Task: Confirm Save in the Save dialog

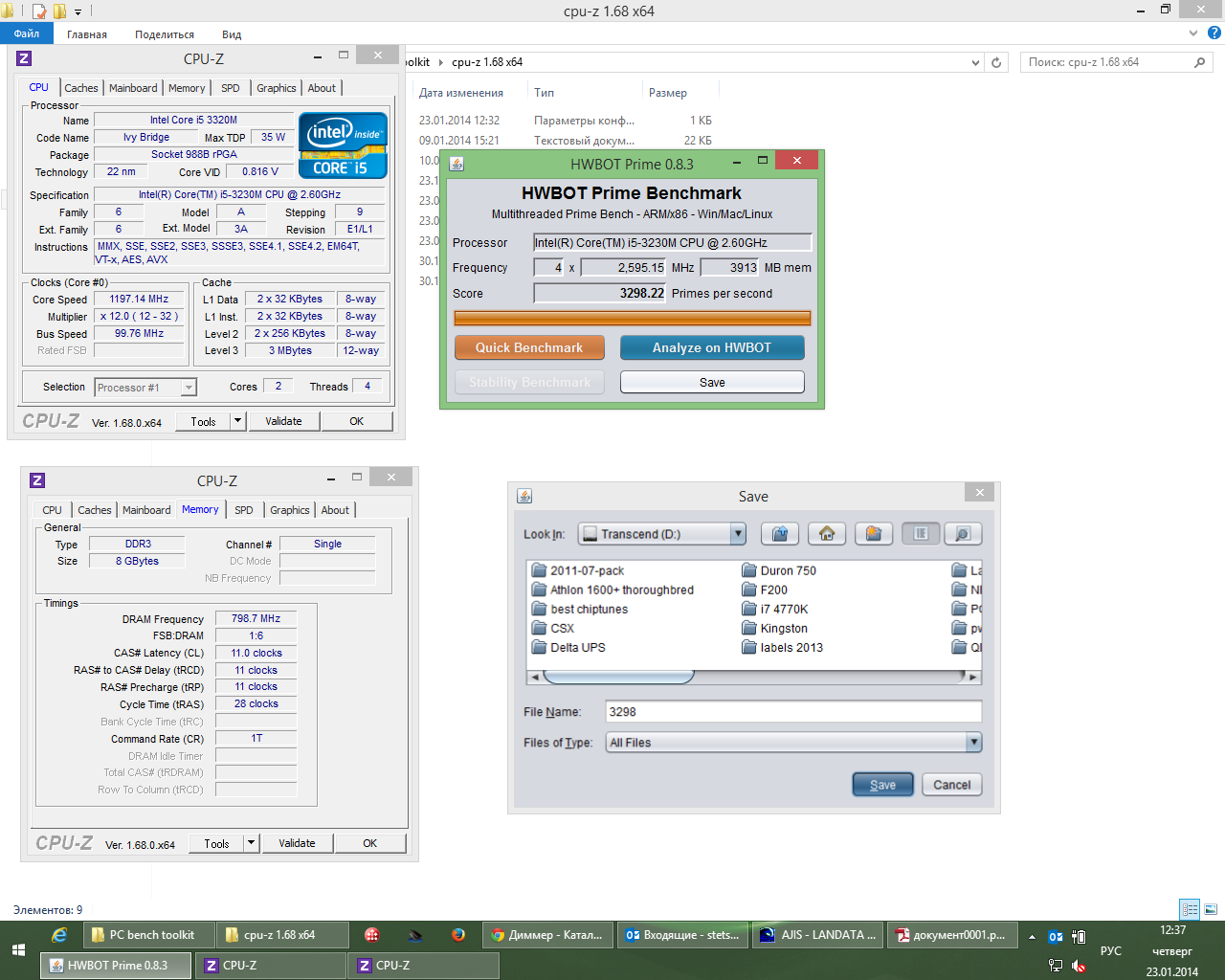Action: 882,785
